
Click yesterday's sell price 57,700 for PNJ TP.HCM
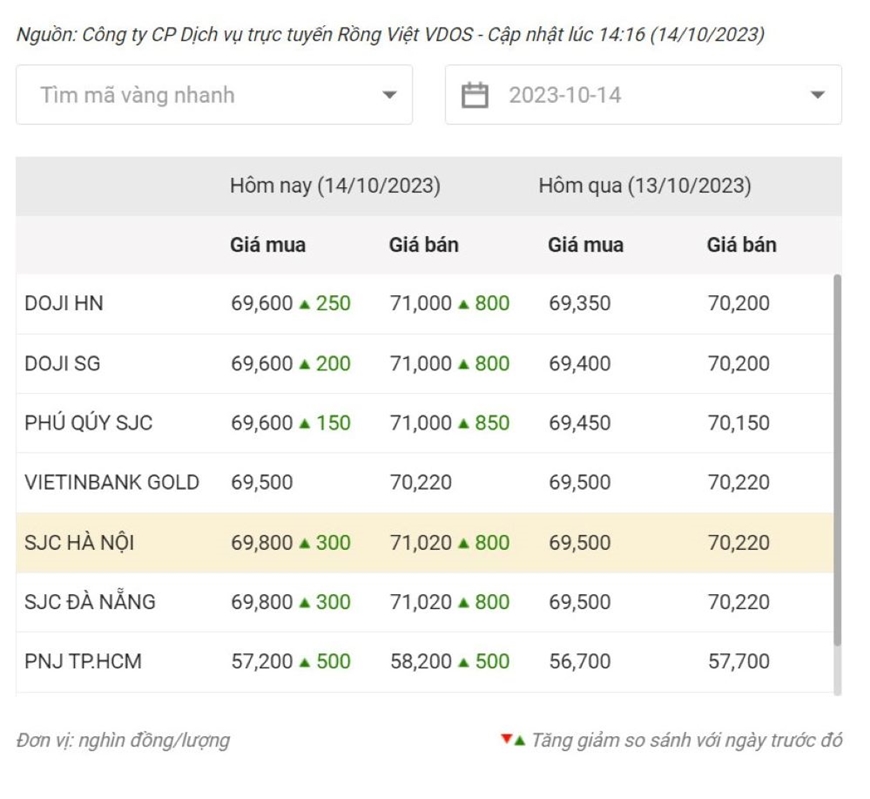coord(739,661)
